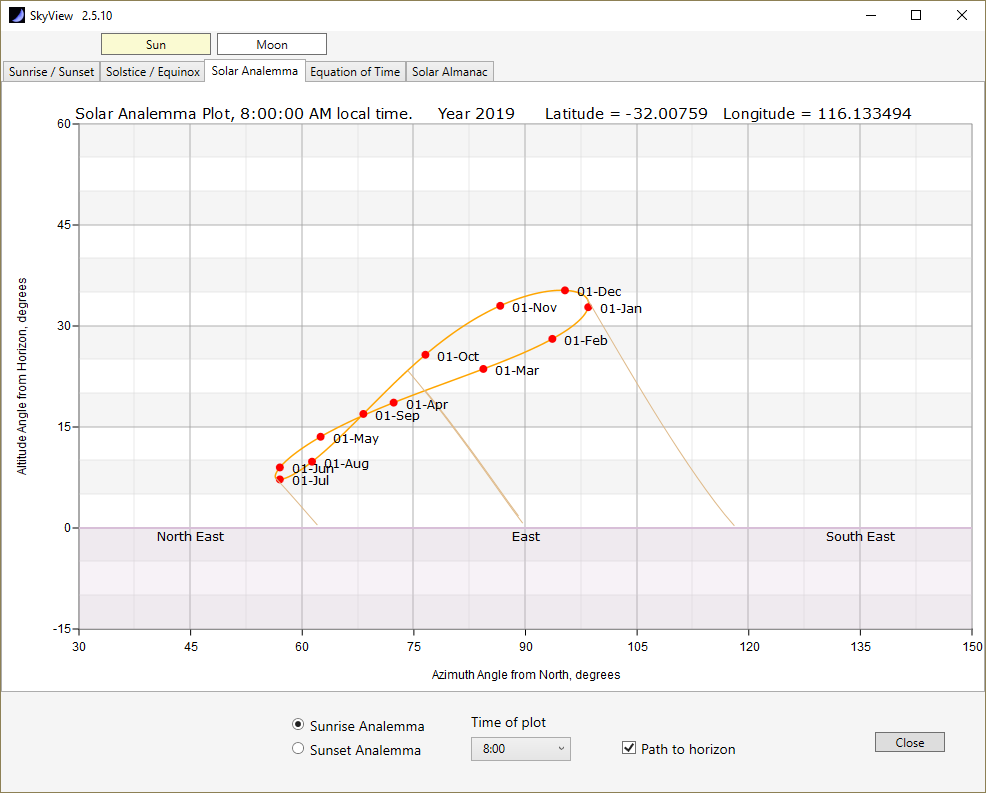Open the Solstice / Equinox tab
Viewport: 986px width, 793px height.
153,72
